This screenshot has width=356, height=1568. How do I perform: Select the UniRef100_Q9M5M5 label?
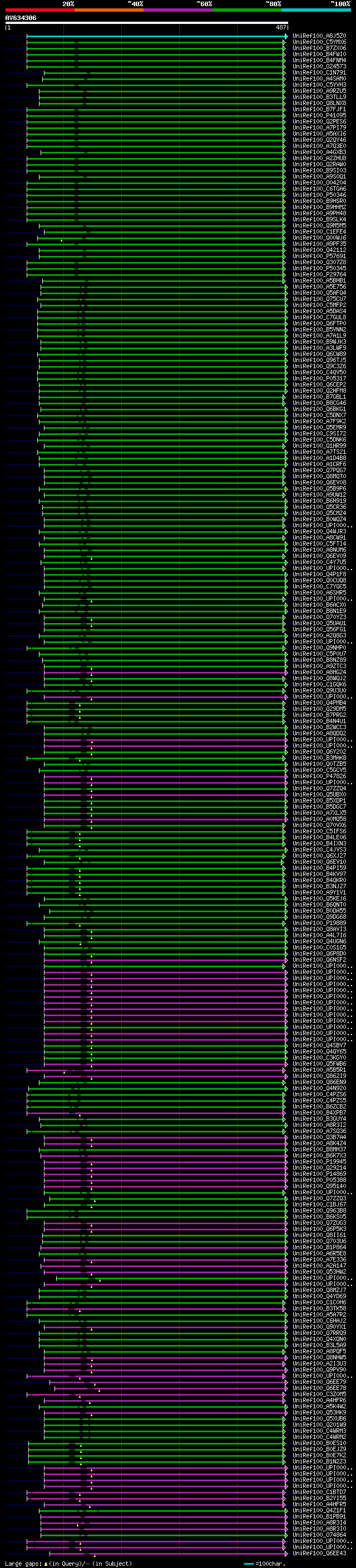[x=319, y=225]
